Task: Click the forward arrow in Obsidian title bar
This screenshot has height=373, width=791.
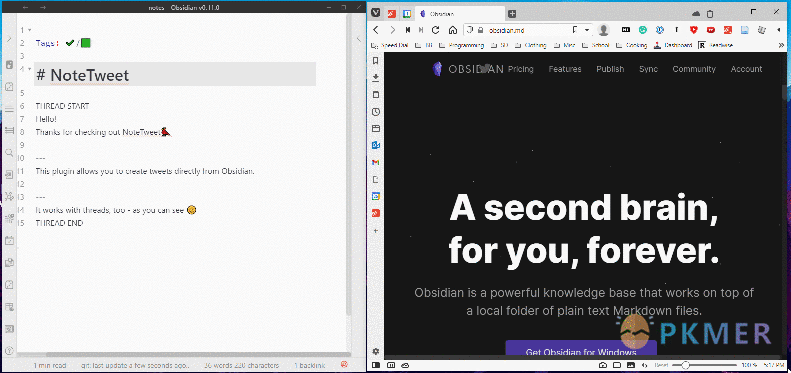Action: pos(43,8)
